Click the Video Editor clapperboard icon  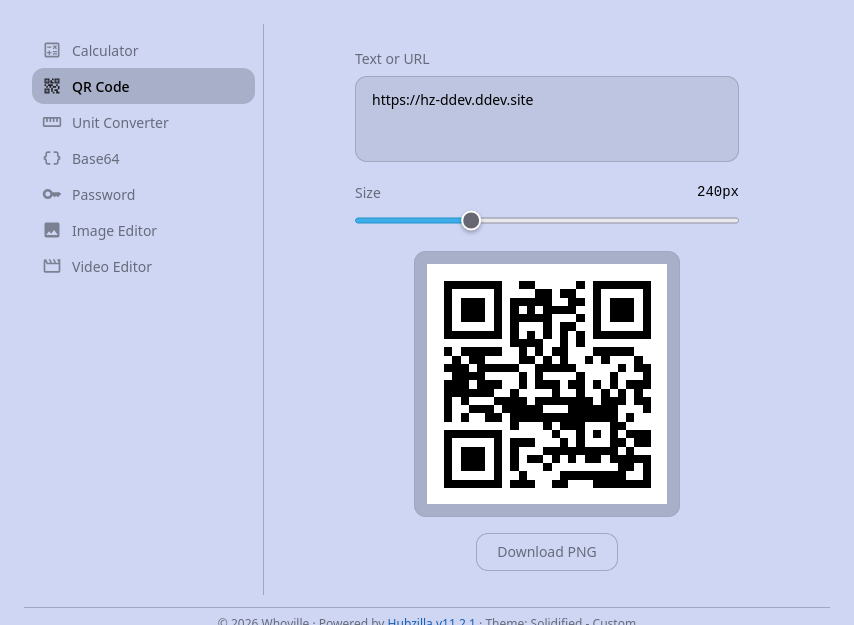[x=52, y=266]
